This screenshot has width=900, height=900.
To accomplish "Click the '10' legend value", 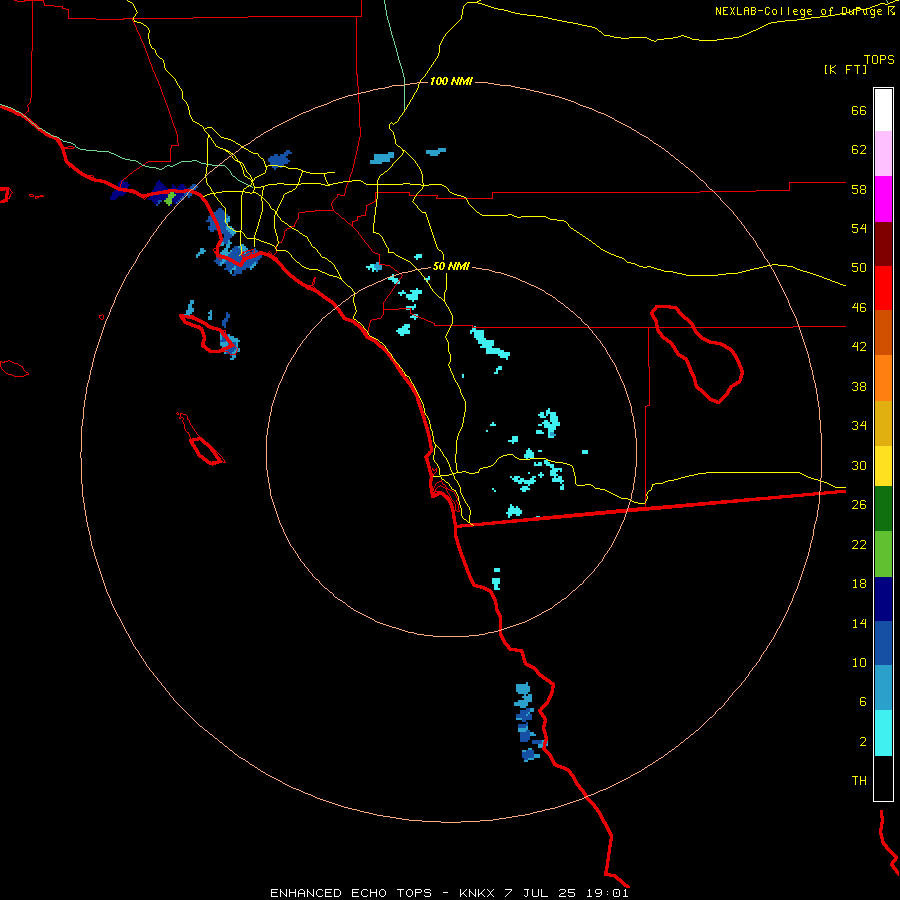I will point(859,663).
